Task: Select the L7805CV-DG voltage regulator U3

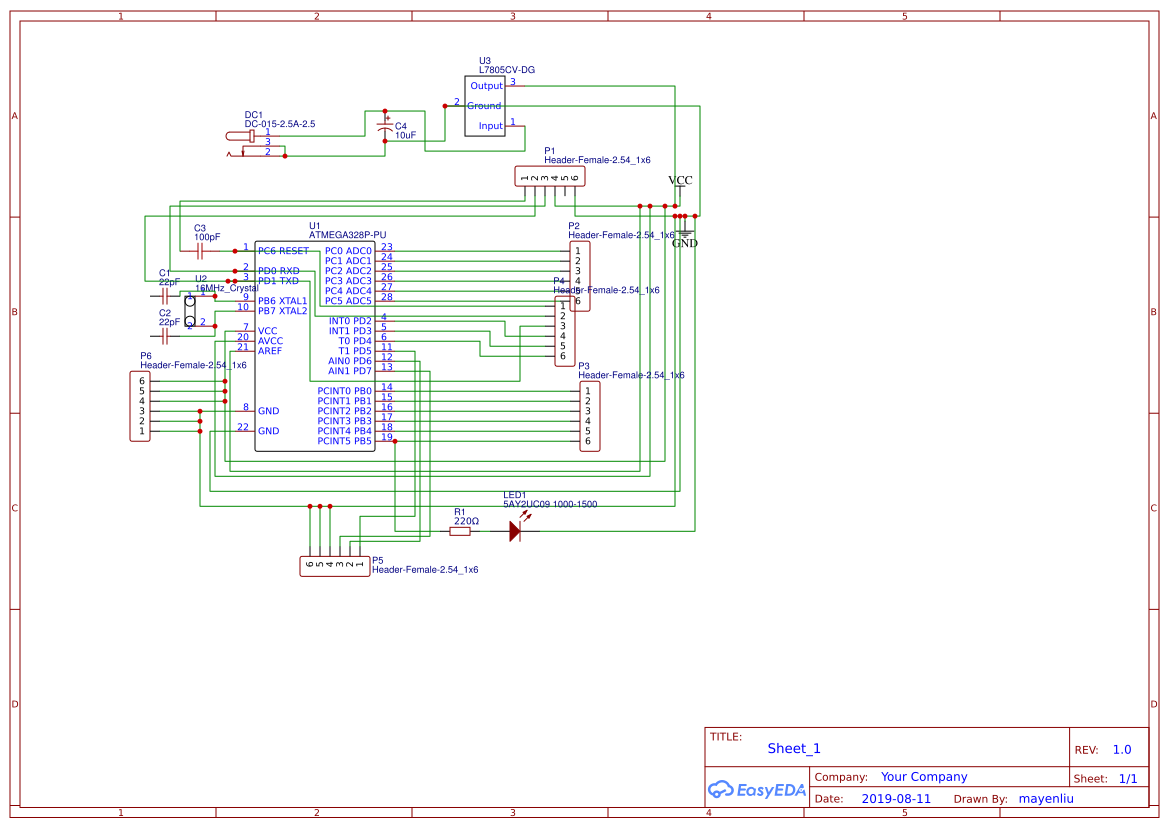Action: [487, 105]
